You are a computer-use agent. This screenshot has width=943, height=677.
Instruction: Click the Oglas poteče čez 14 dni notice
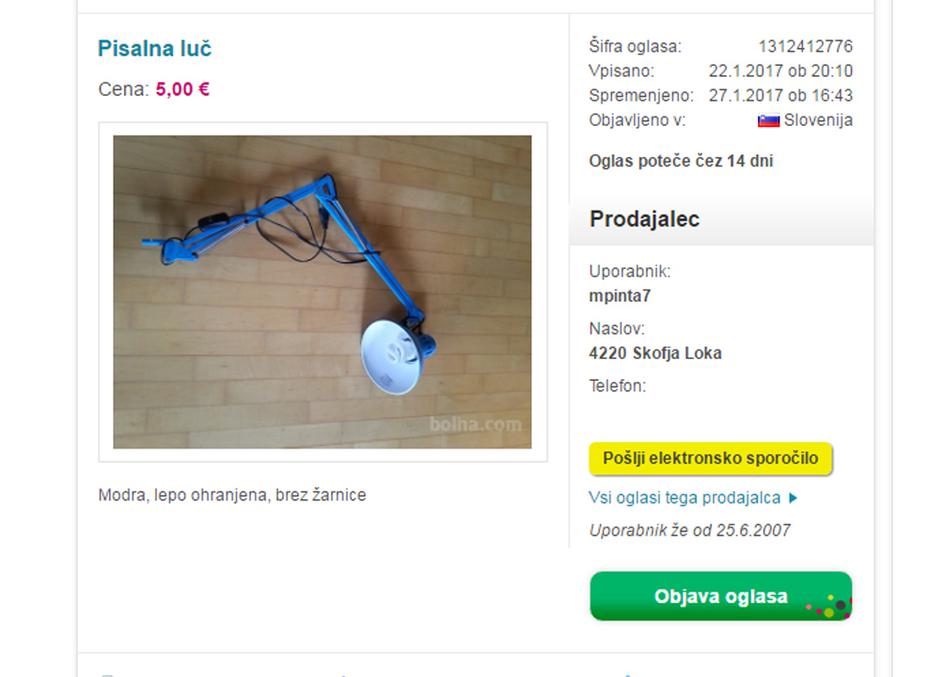pos(681,161)
